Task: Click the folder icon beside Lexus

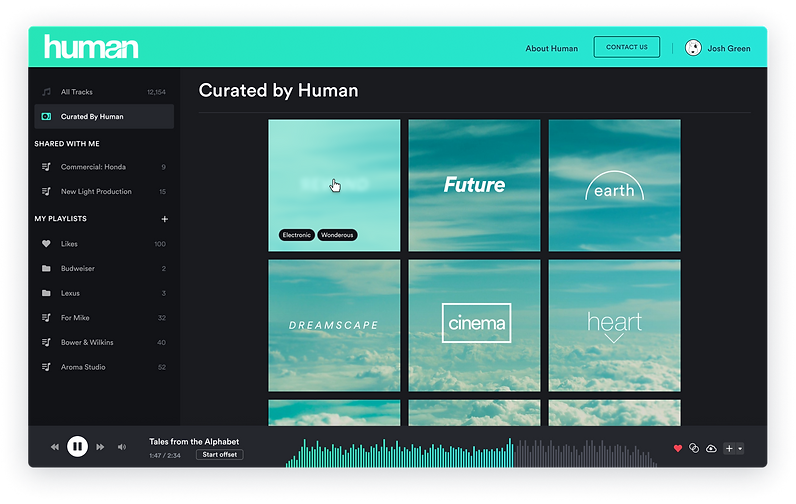Action: 46,293
